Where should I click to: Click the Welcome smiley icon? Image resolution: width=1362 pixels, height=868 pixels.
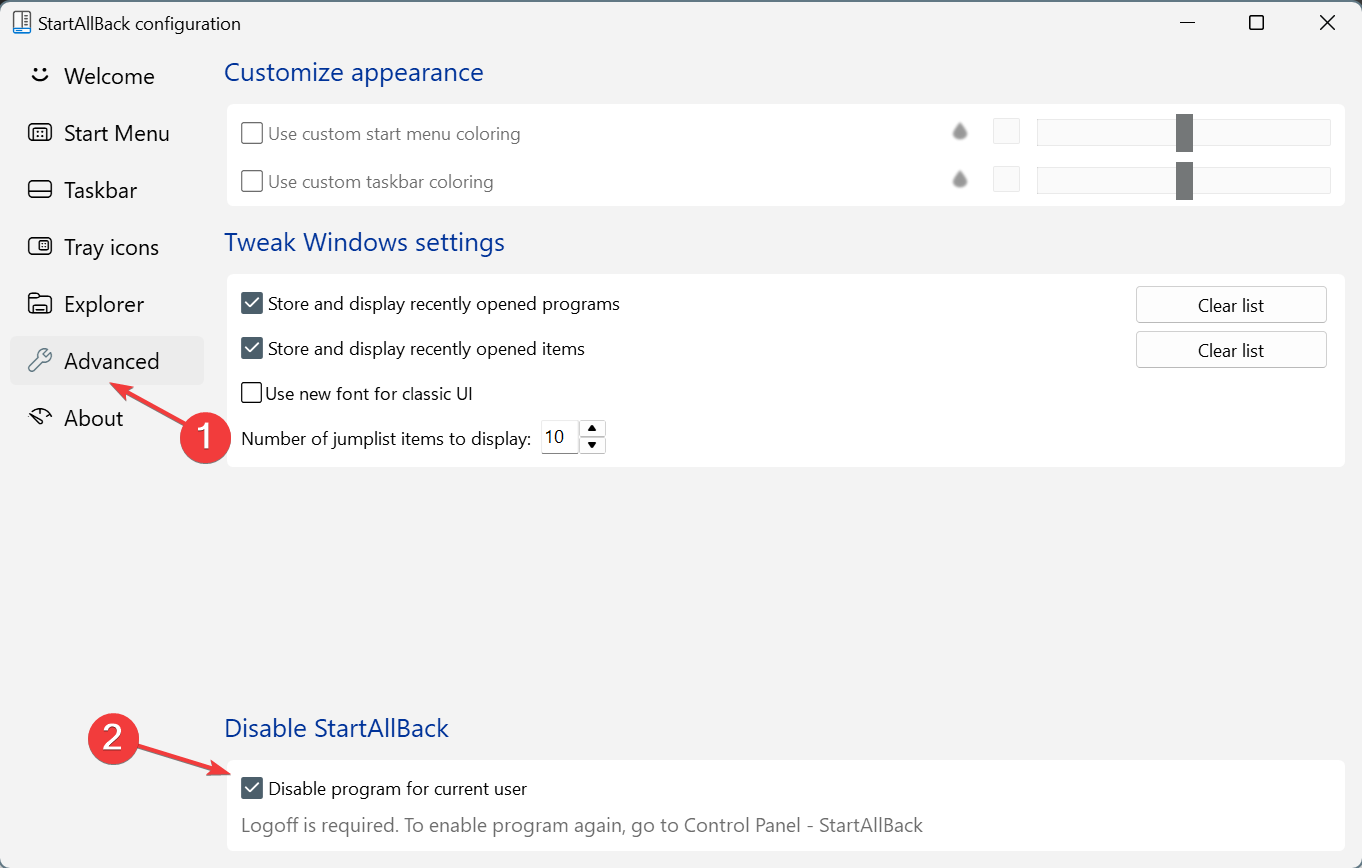coord(40,76)
